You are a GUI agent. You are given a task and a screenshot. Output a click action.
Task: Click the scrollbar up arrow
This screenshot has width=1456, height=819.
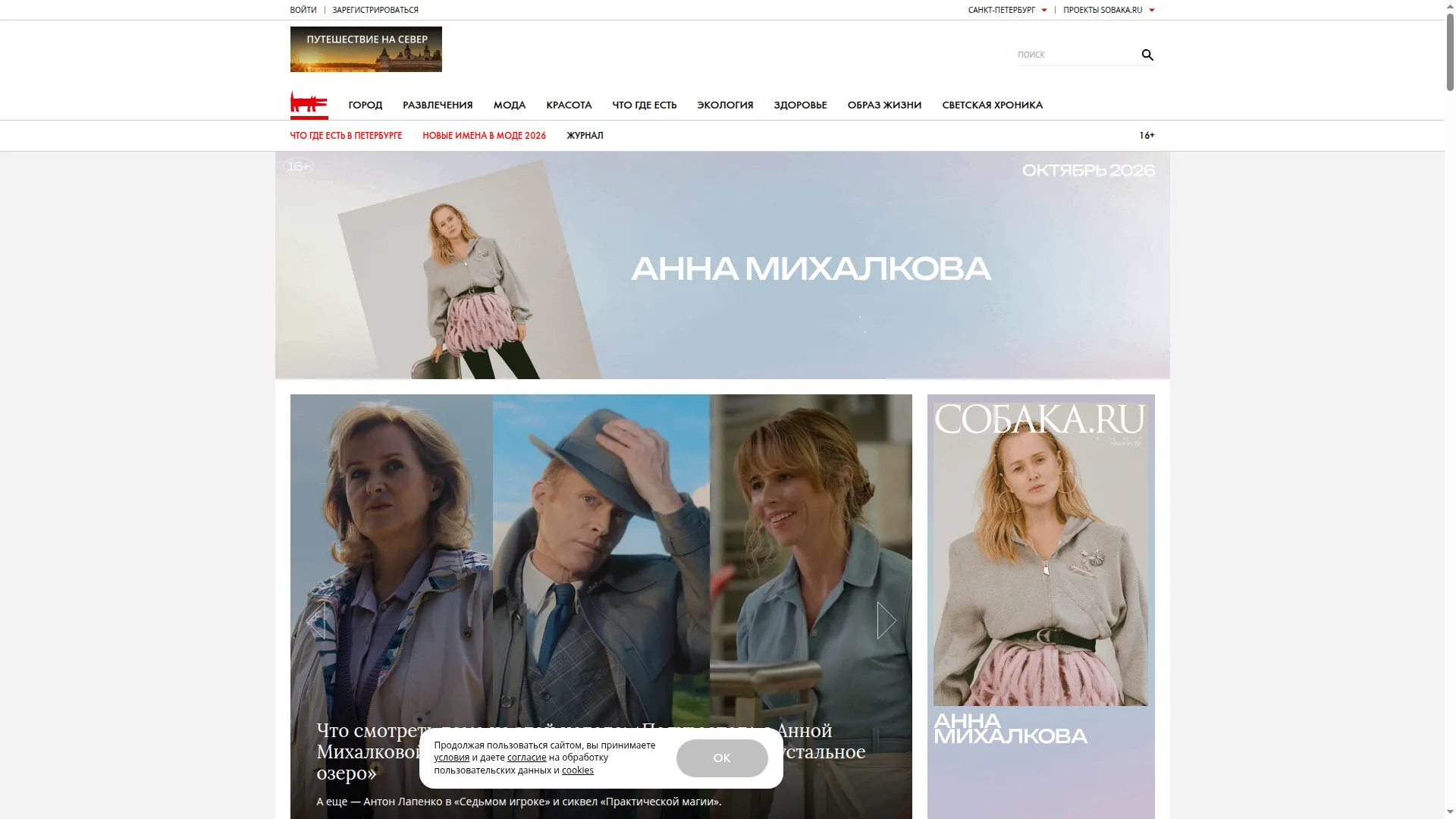1450,5
